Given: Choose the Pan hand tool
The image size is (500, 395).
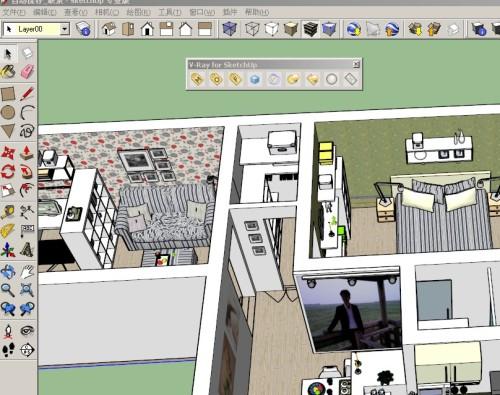Looking at the screenshot, I should click(x=27, y=272).
